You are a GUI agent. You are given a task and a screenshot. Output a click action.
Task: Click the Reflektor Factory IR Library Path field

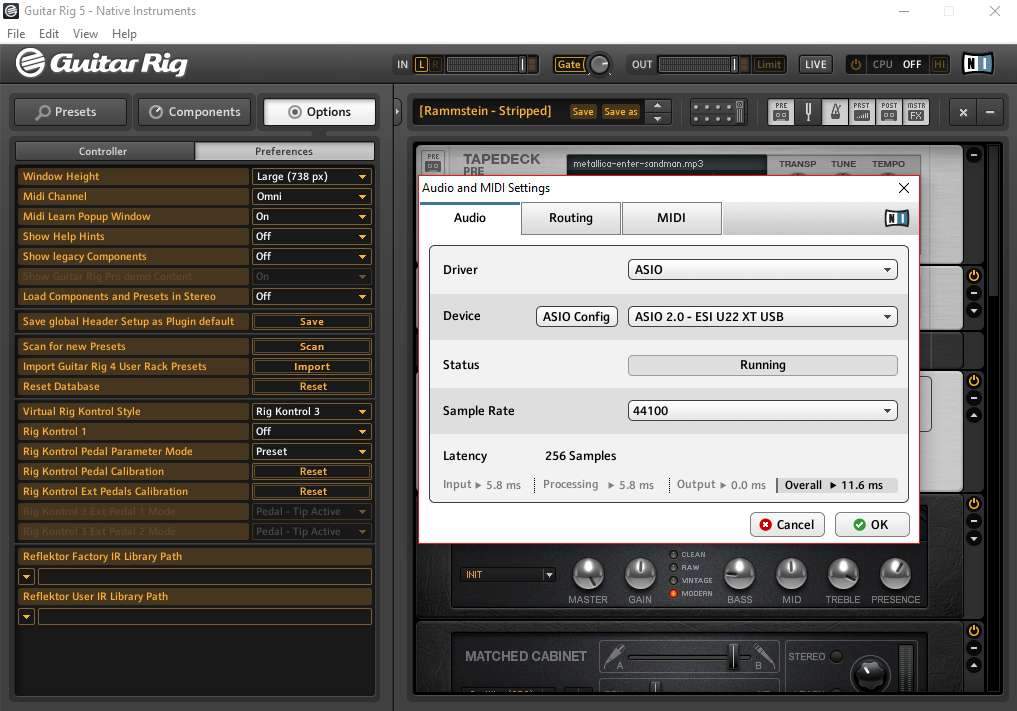[204, 577]
